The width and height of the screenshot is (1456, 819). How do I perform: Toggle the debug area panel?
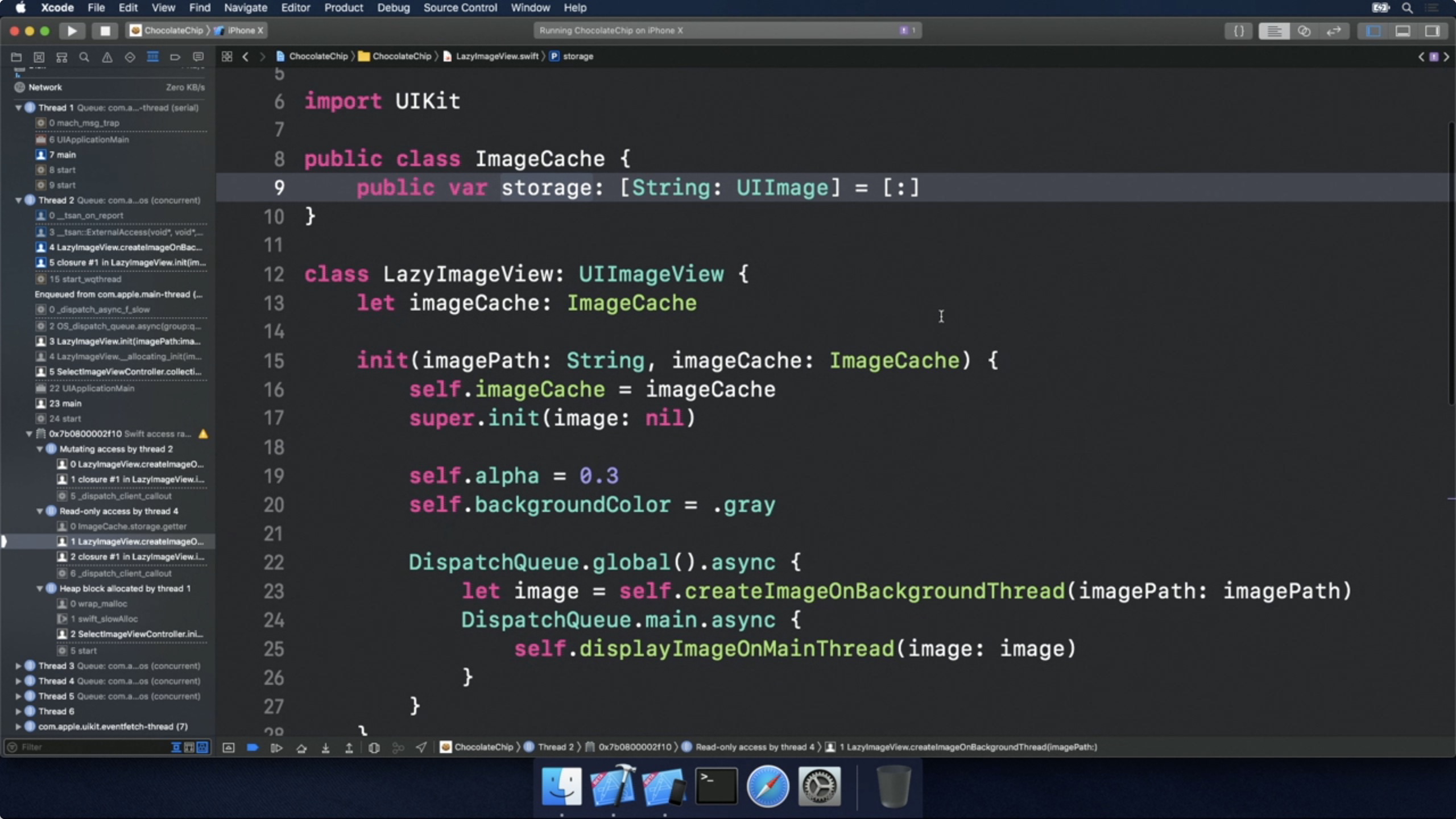tap(1403, 31)
